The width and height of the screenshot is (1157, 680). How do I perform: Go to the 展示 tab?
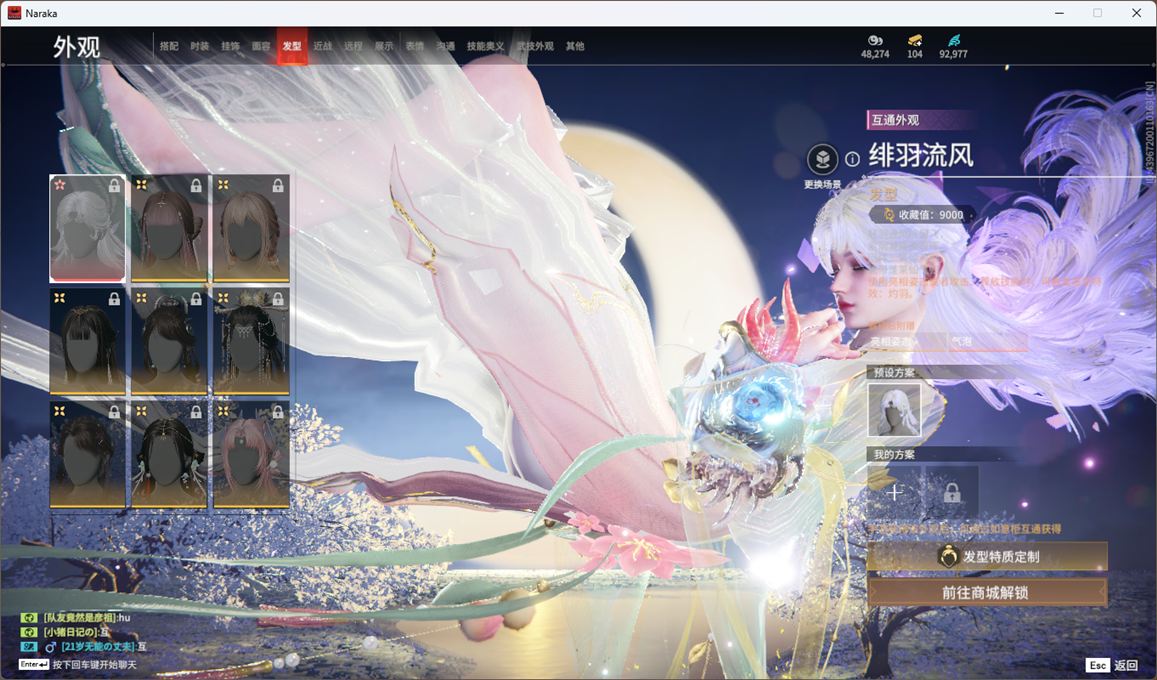pyautogui.click(x=384, y=46)
